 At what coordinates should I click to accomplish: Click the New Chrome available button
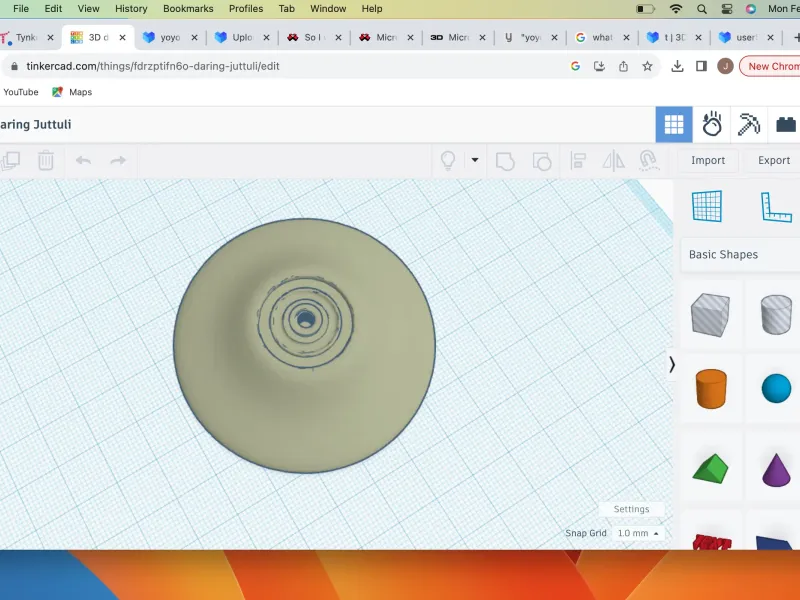[770, 66]
